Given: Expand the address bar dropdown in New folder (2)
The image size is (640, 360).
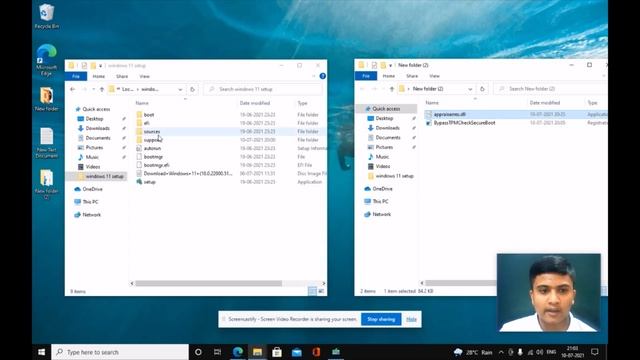Looking at the screenshot, I should (x=470, y=89).
